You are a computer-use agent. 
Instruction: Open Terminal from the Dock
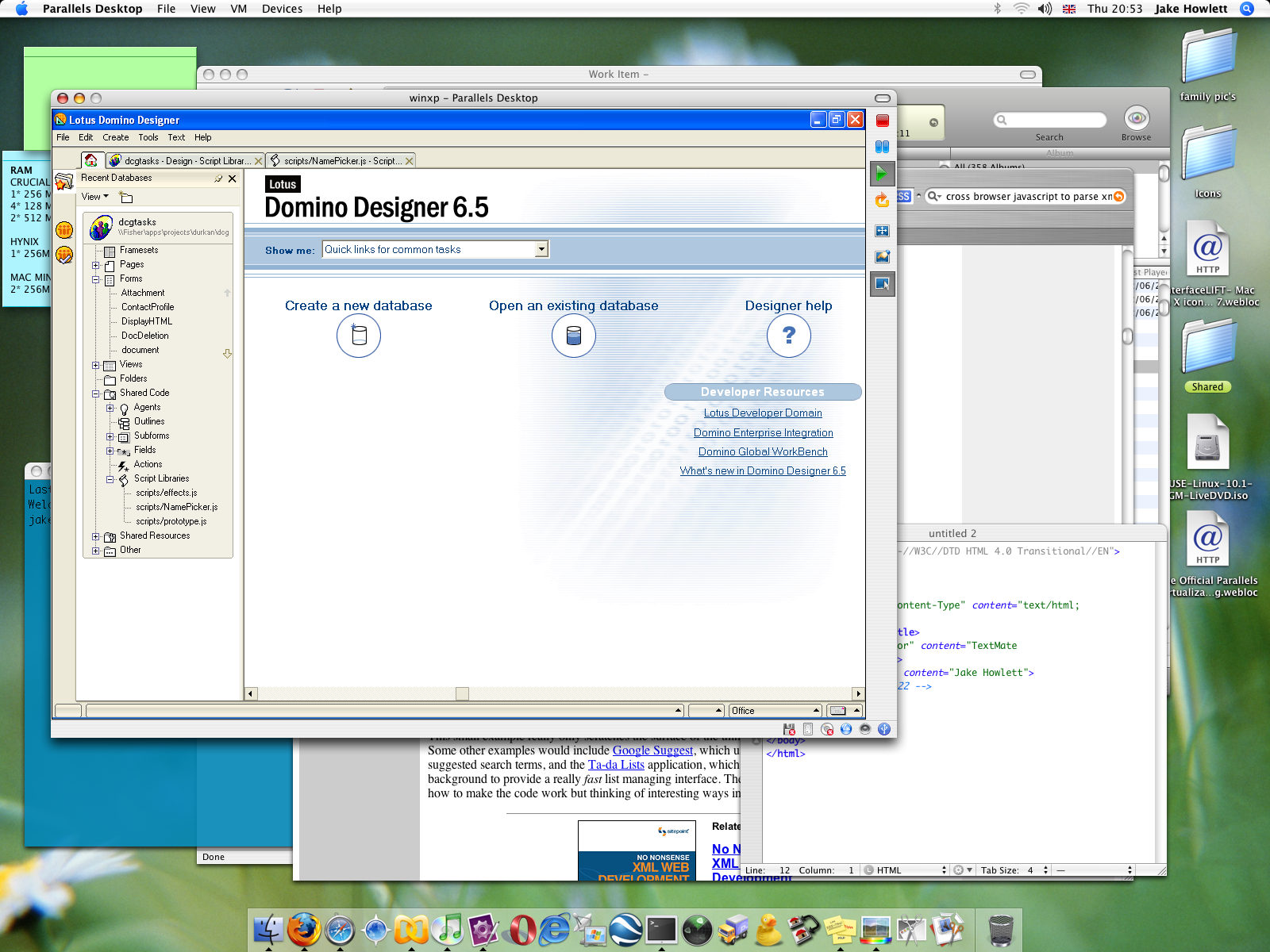(661, 929)
